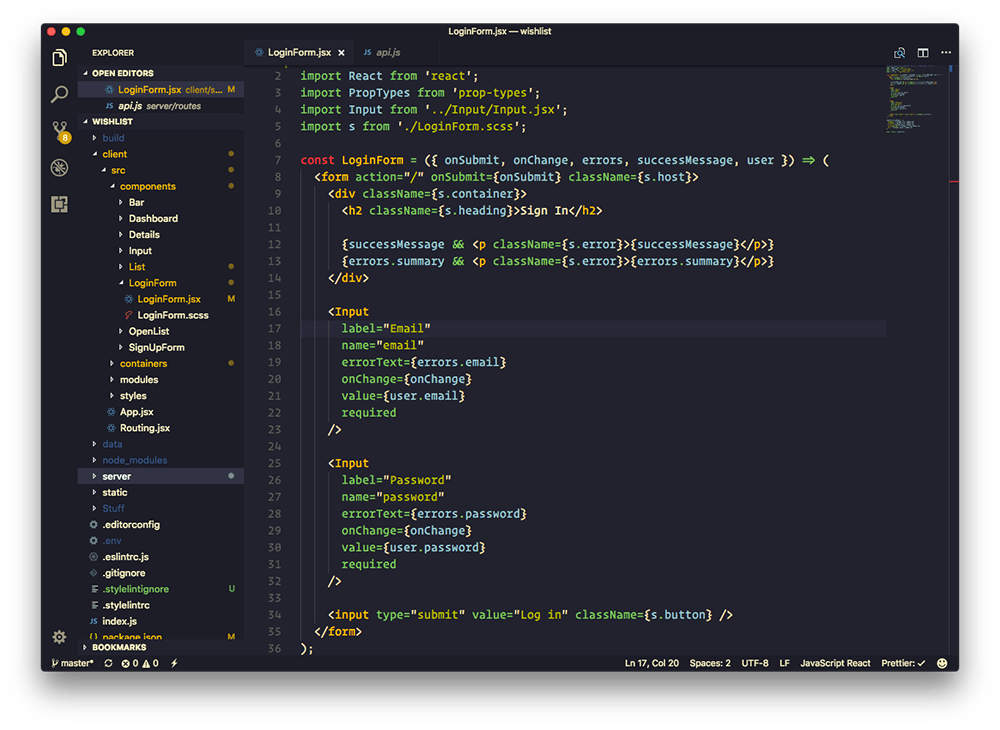This screenshot has width=1000, height=730.
Task: Click the lightning bolt icon in status bar
Action: click(x=174, y=663)
